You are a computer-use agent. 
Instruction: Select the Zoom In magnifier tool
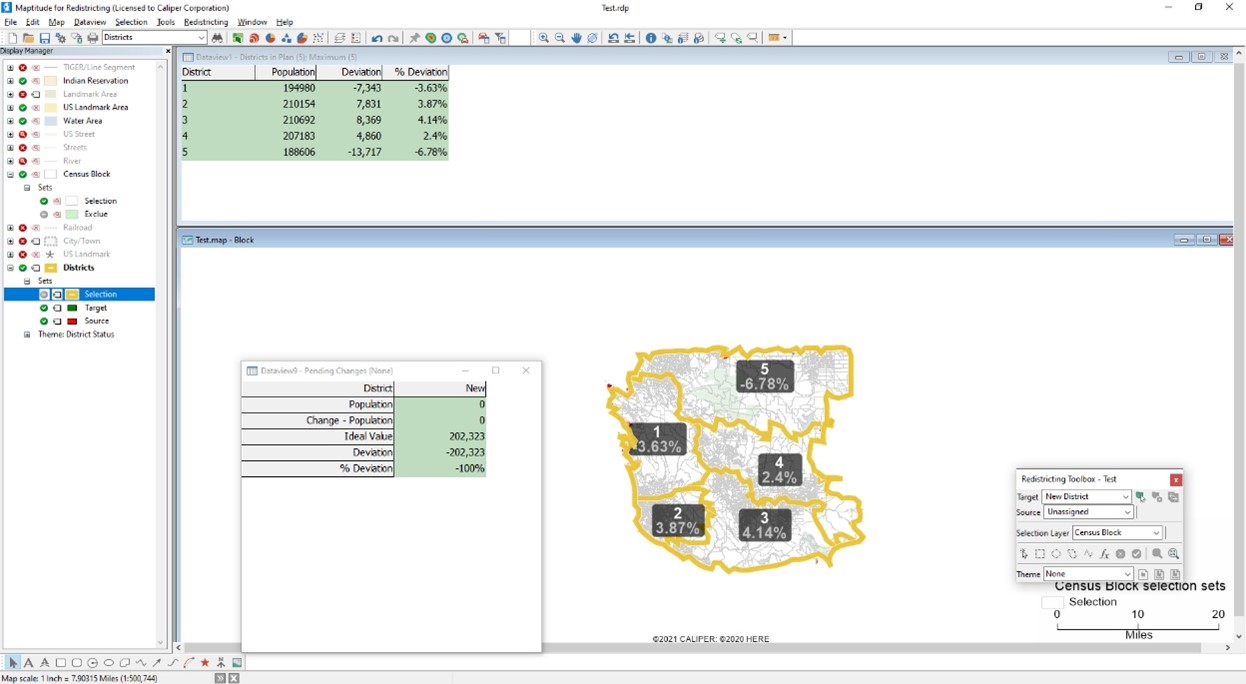544,38
